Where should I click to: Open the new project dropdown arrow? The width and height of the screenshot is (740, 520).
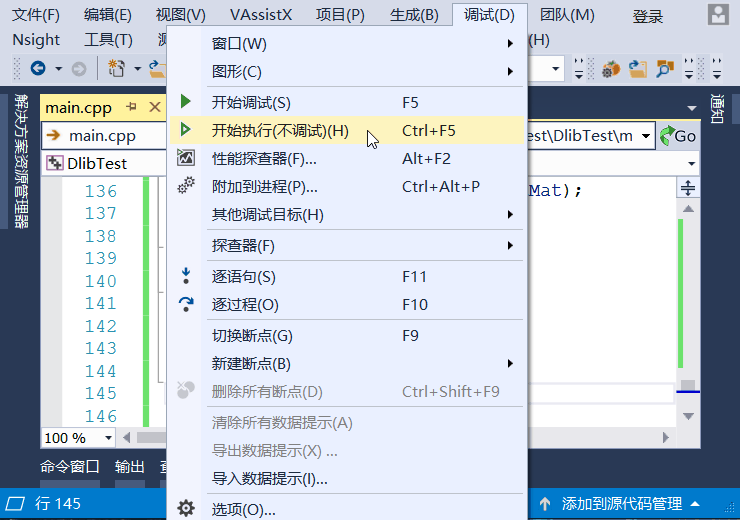(137, 69)
